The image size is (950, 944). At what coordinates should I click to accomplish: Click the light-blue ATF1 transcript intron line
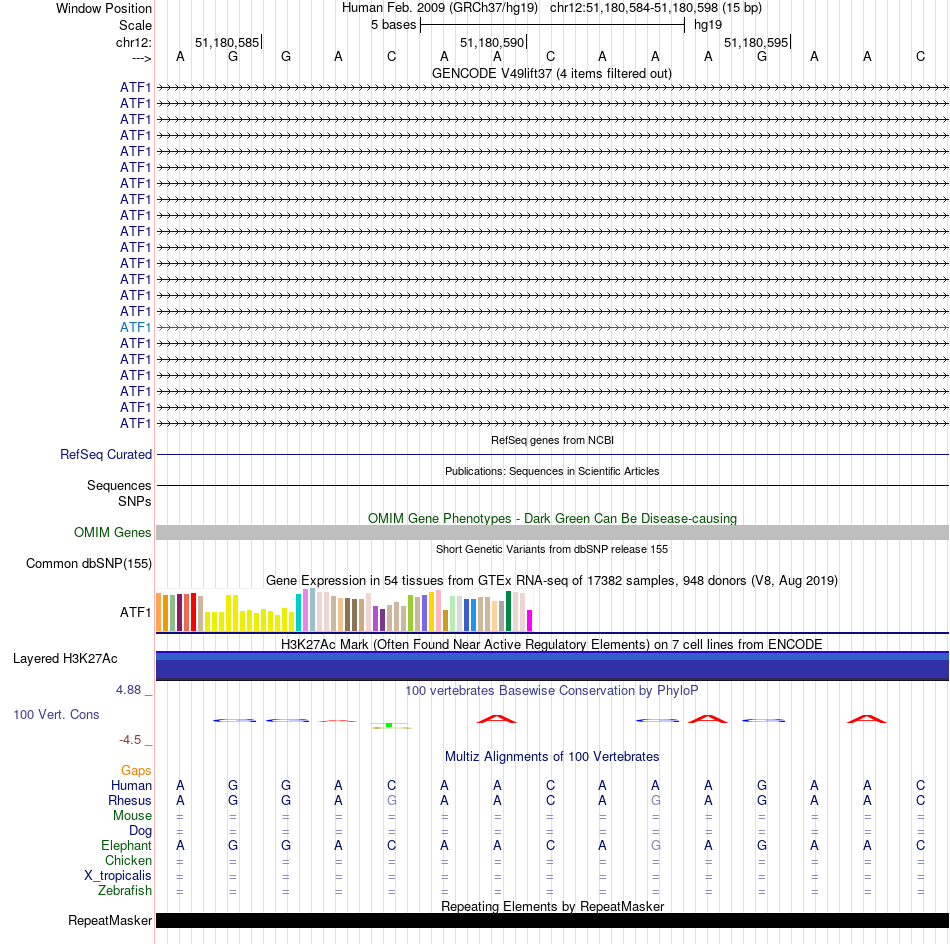[x=553, y=327]
